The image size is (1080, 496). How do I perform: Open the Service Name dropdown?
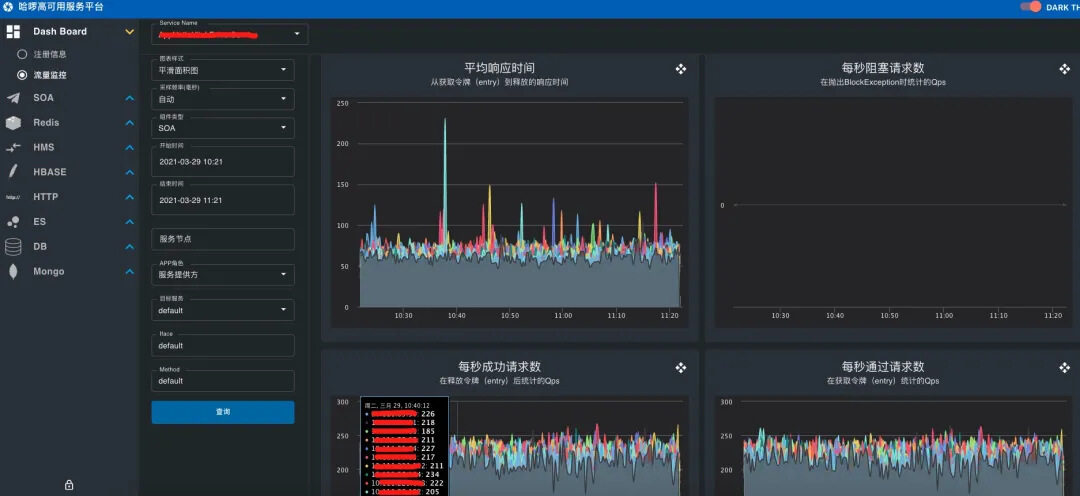(229, 34)
